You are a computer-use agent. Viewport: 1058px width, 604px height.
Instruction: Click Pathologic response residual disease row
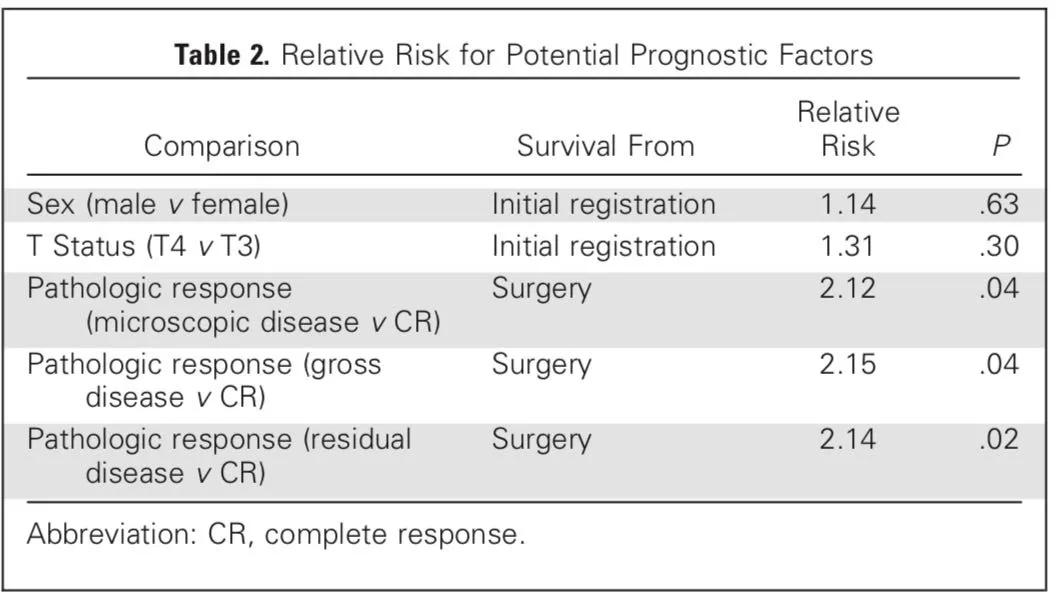pos(218,439)
